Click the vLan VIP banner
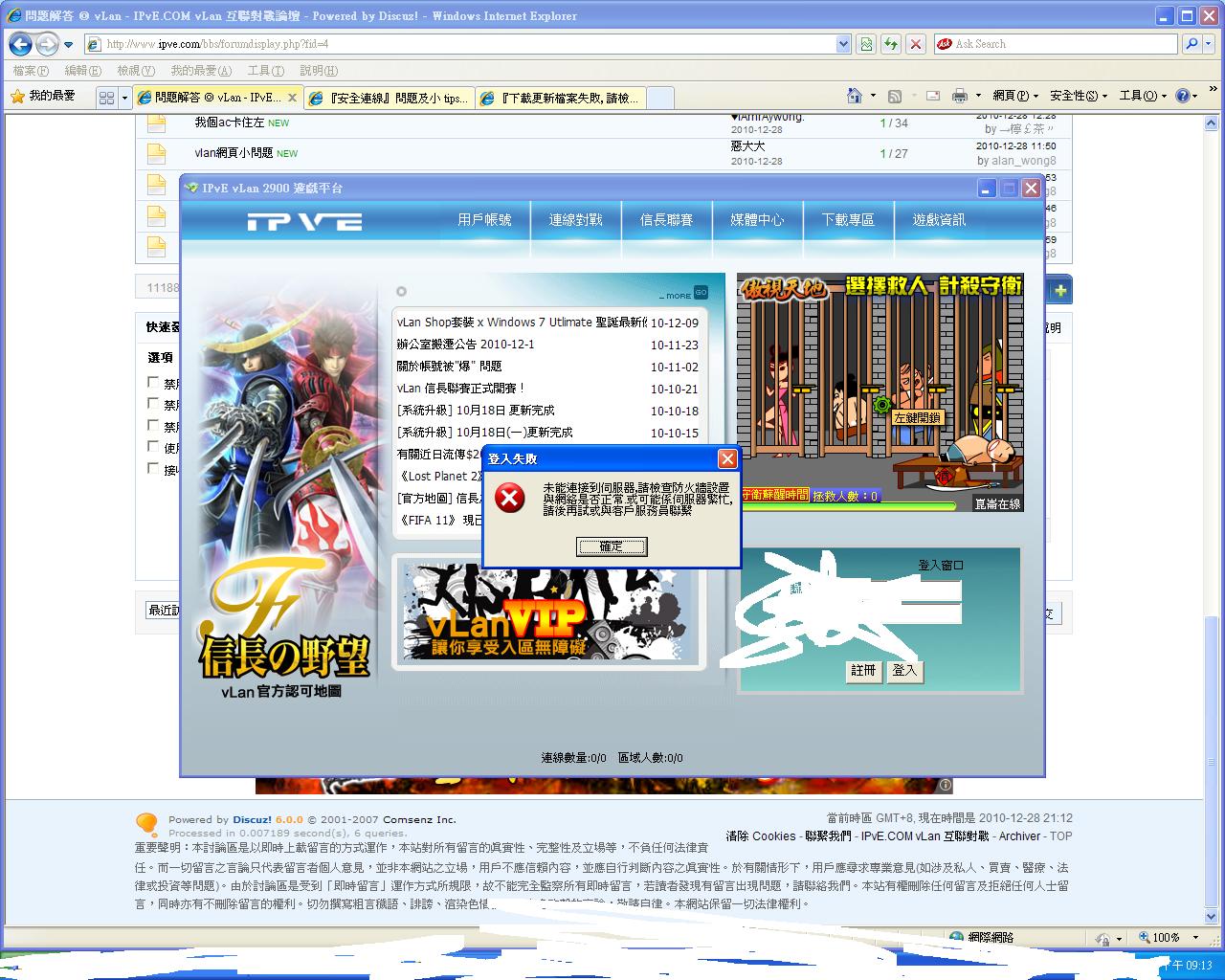 tap(549, 612)
